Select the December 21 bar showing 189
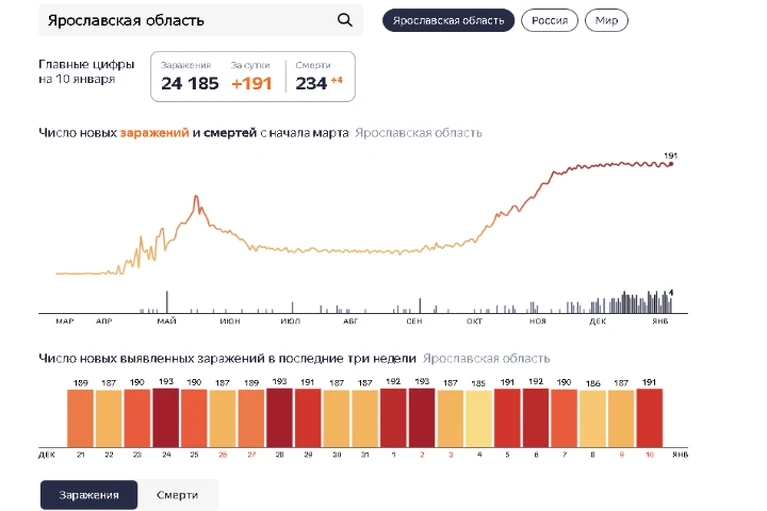 [x=80, y=418]
